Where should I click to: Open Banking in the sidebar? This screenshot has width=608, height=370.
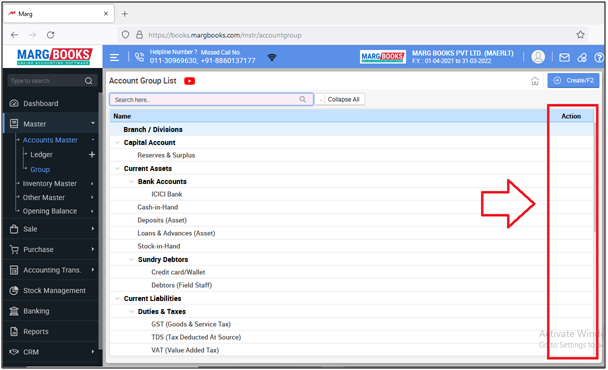coord(51,311)
